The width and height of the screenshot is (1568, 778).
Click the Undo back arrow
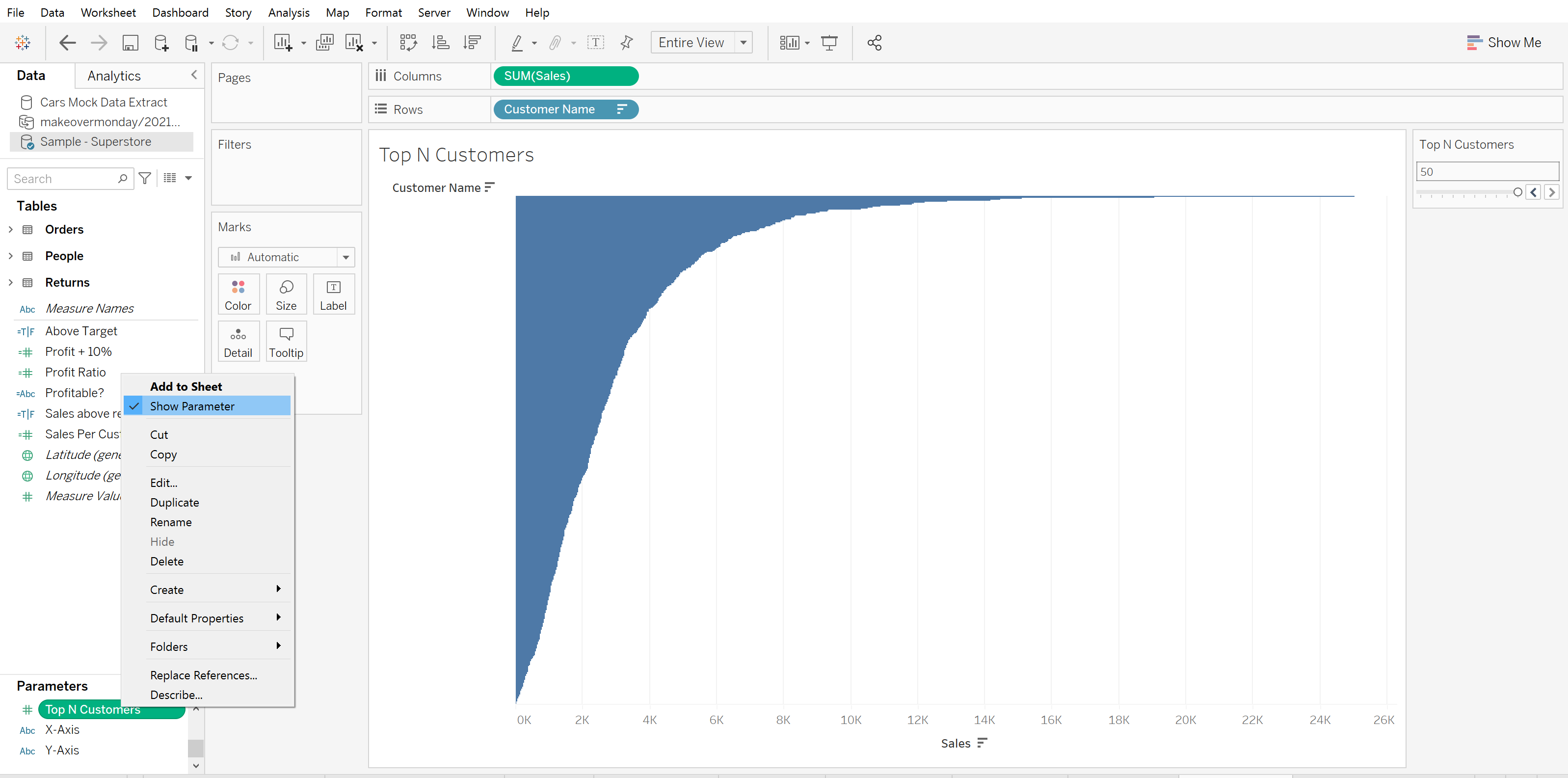click(x=67, y=43)
